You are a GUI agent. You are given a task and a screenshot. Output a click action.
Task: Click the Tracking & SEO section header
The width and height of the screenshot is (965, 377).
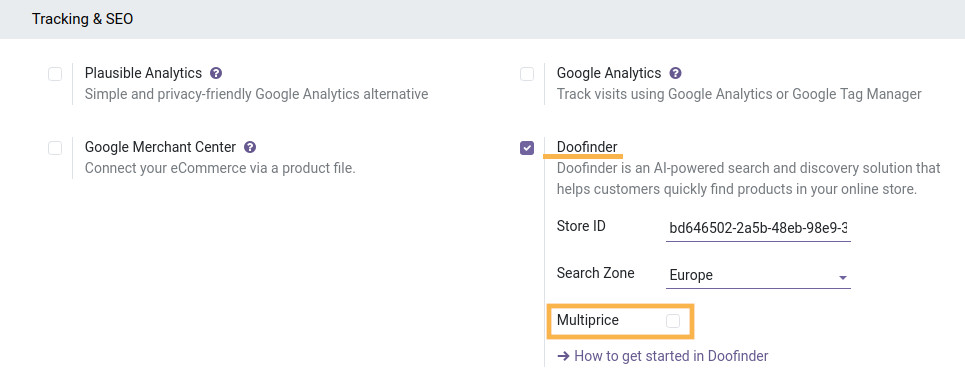pos(82,19)
